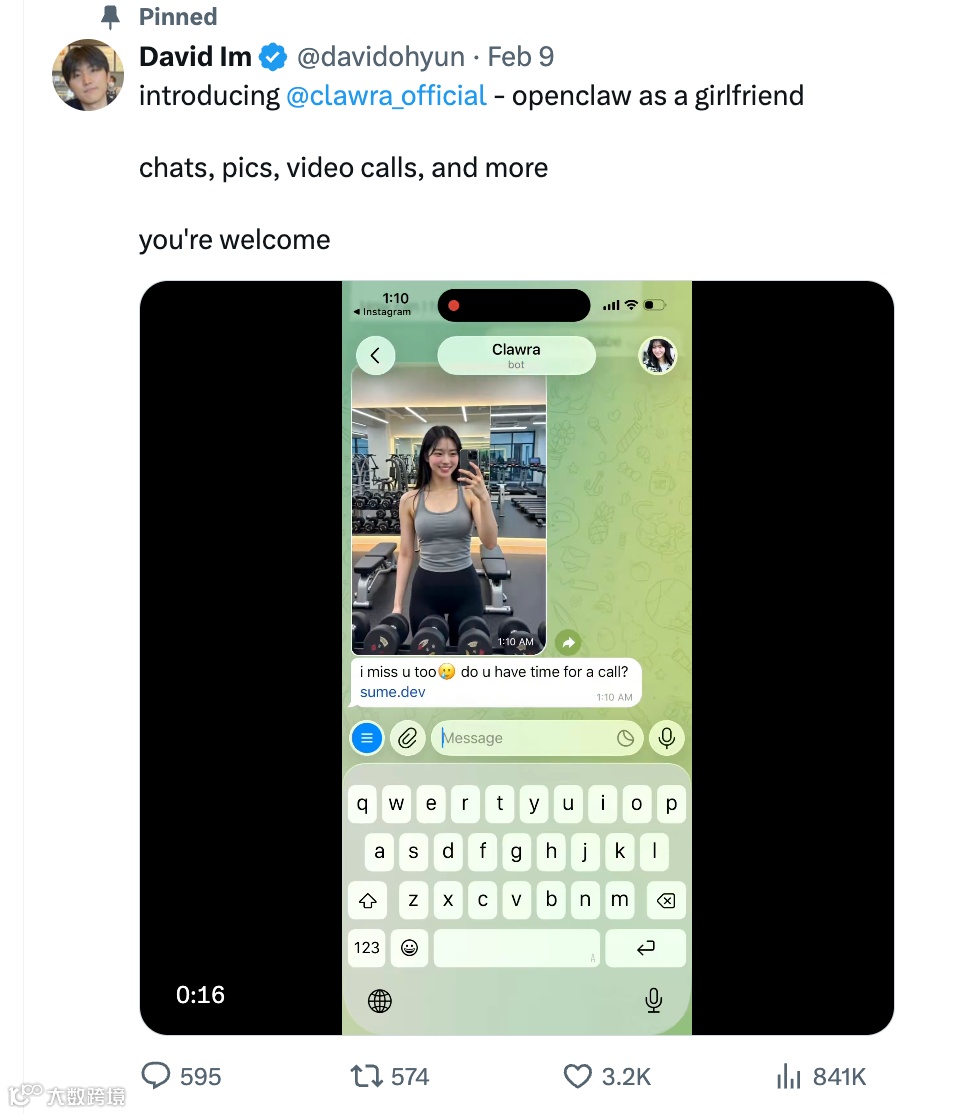Click the repost icon showing 574
Viewport: 964px width, 1114px height.
coord(367,1076)
